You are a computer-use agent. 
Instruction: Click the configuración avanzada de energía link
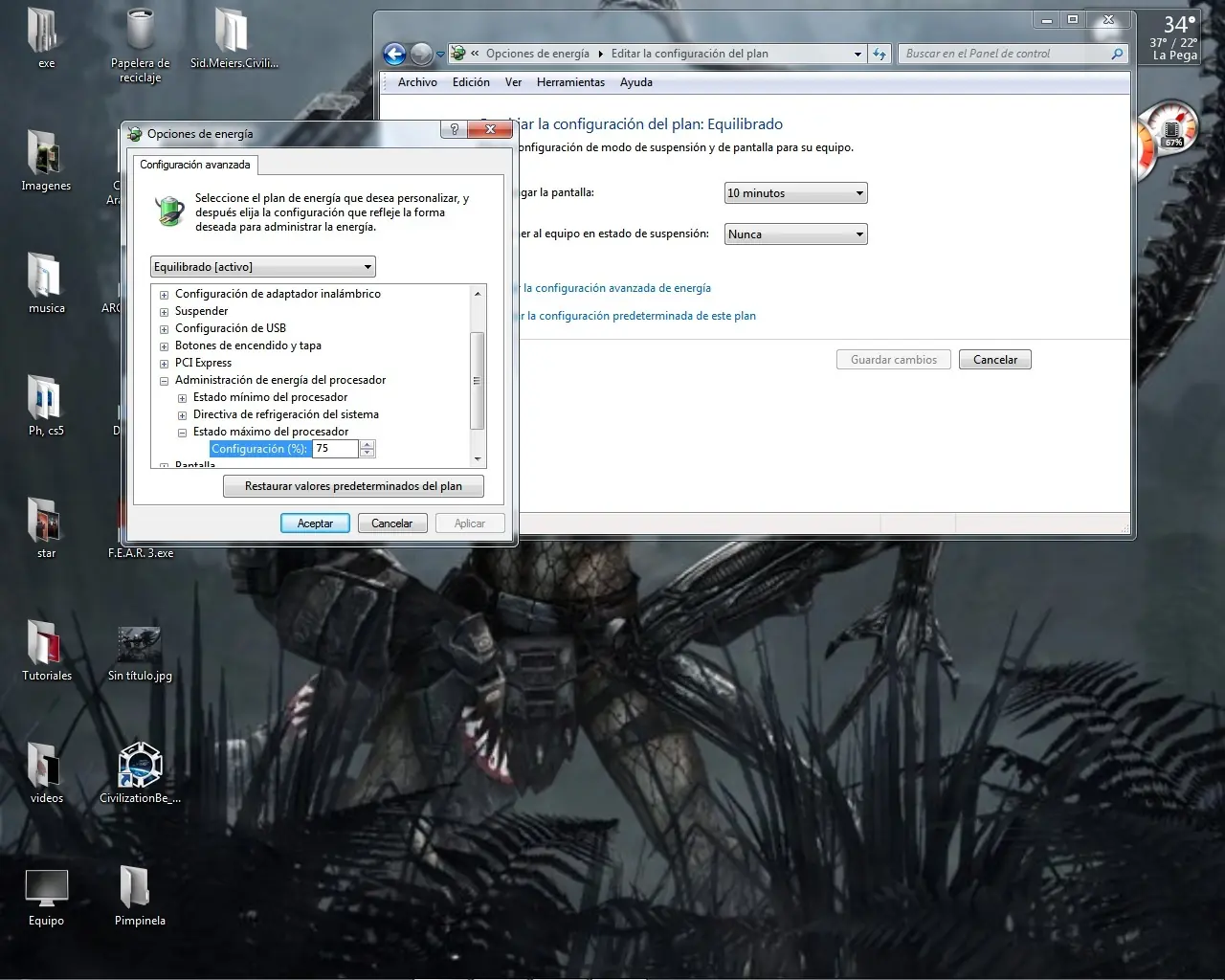(x=614, y=288)
